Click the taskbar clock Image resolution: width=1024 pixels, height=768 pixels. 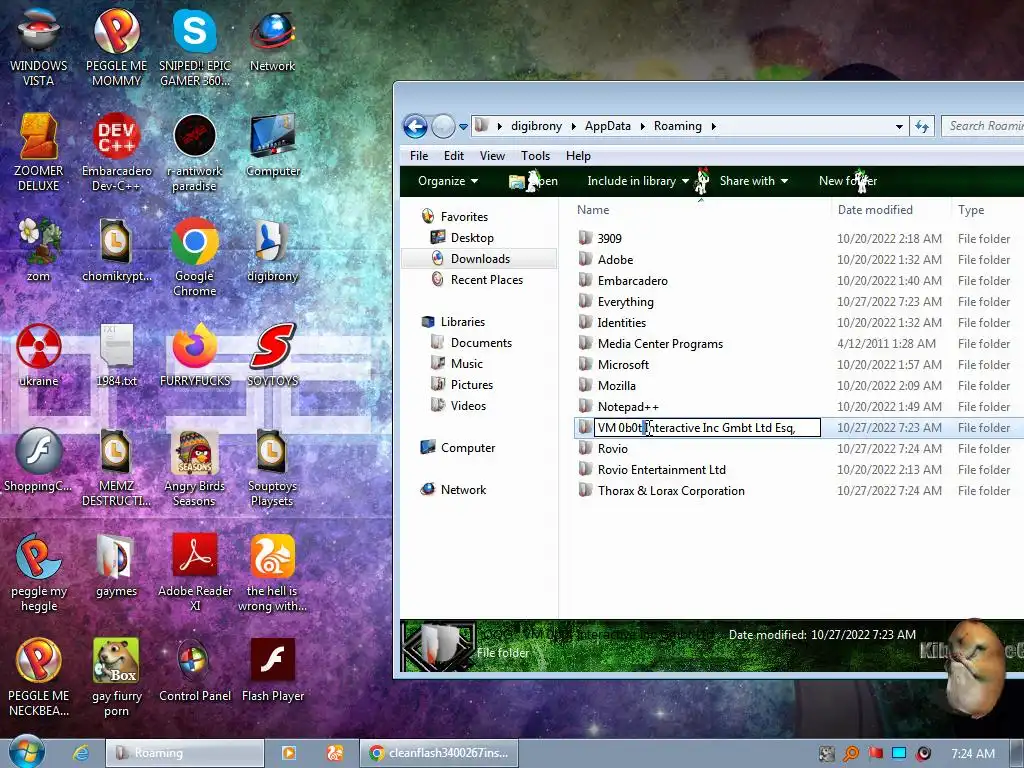point(972,754)
